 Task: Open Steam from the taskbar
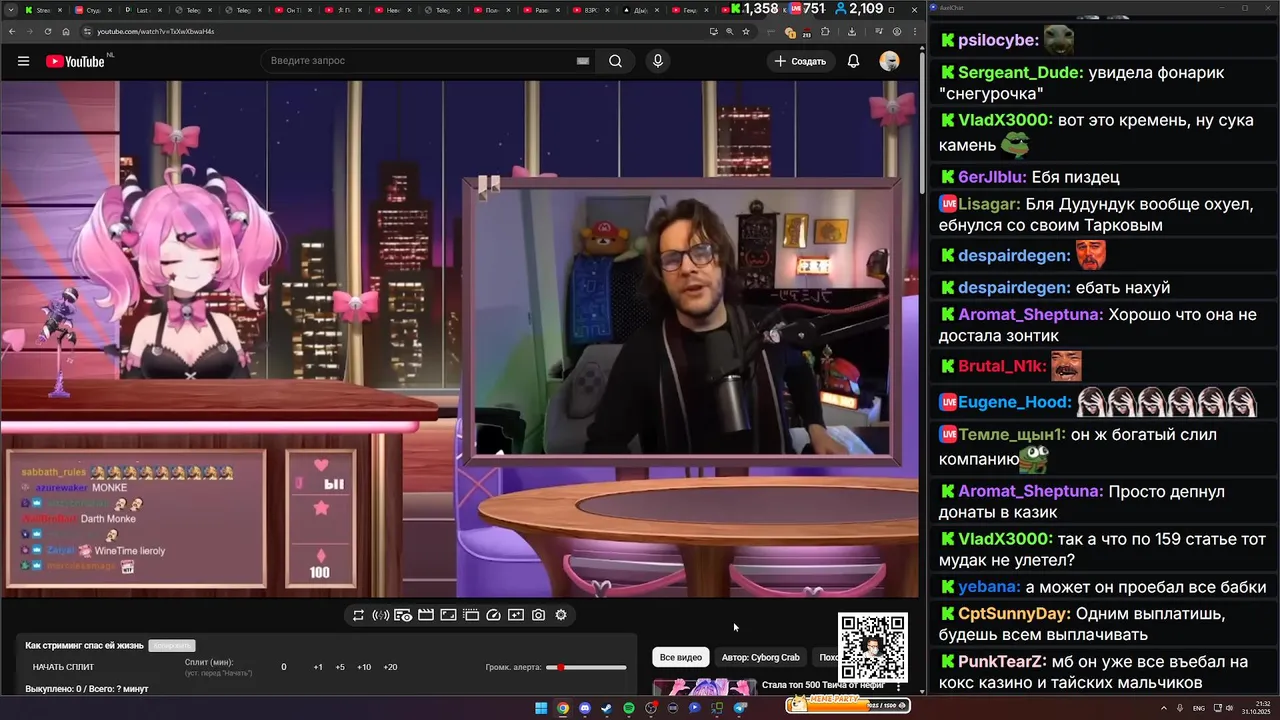(606, 708)
